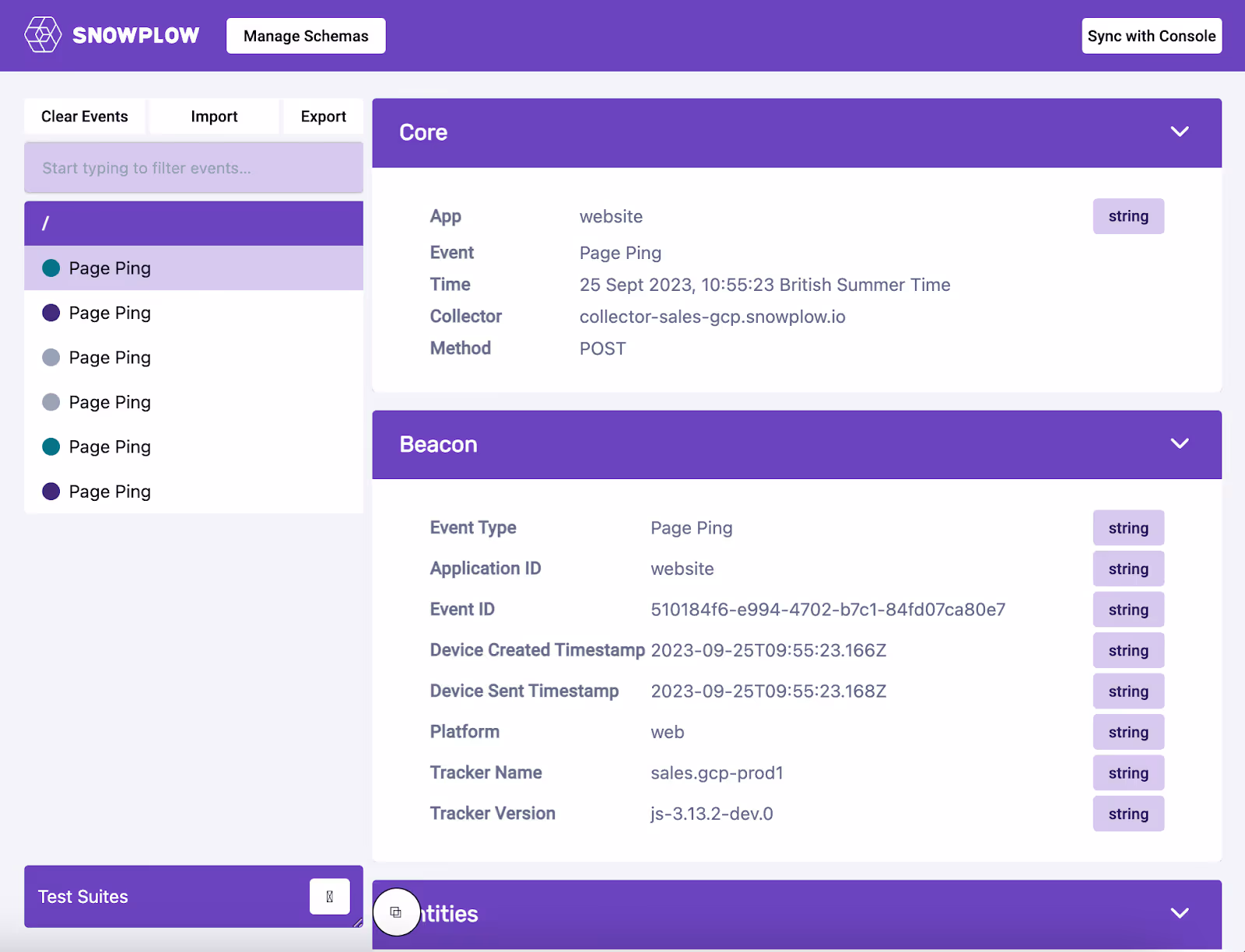
Task: Focus the filter events input field
Action: pyautogui.click(x=194, y=168)
